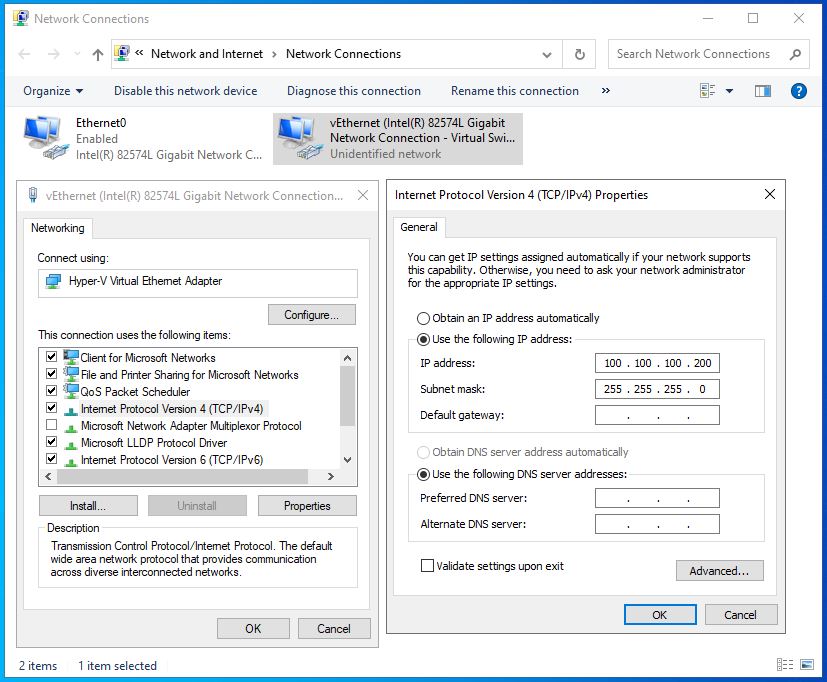
Task: Click the Forward navigation arrow
Action: click(54, 54)
